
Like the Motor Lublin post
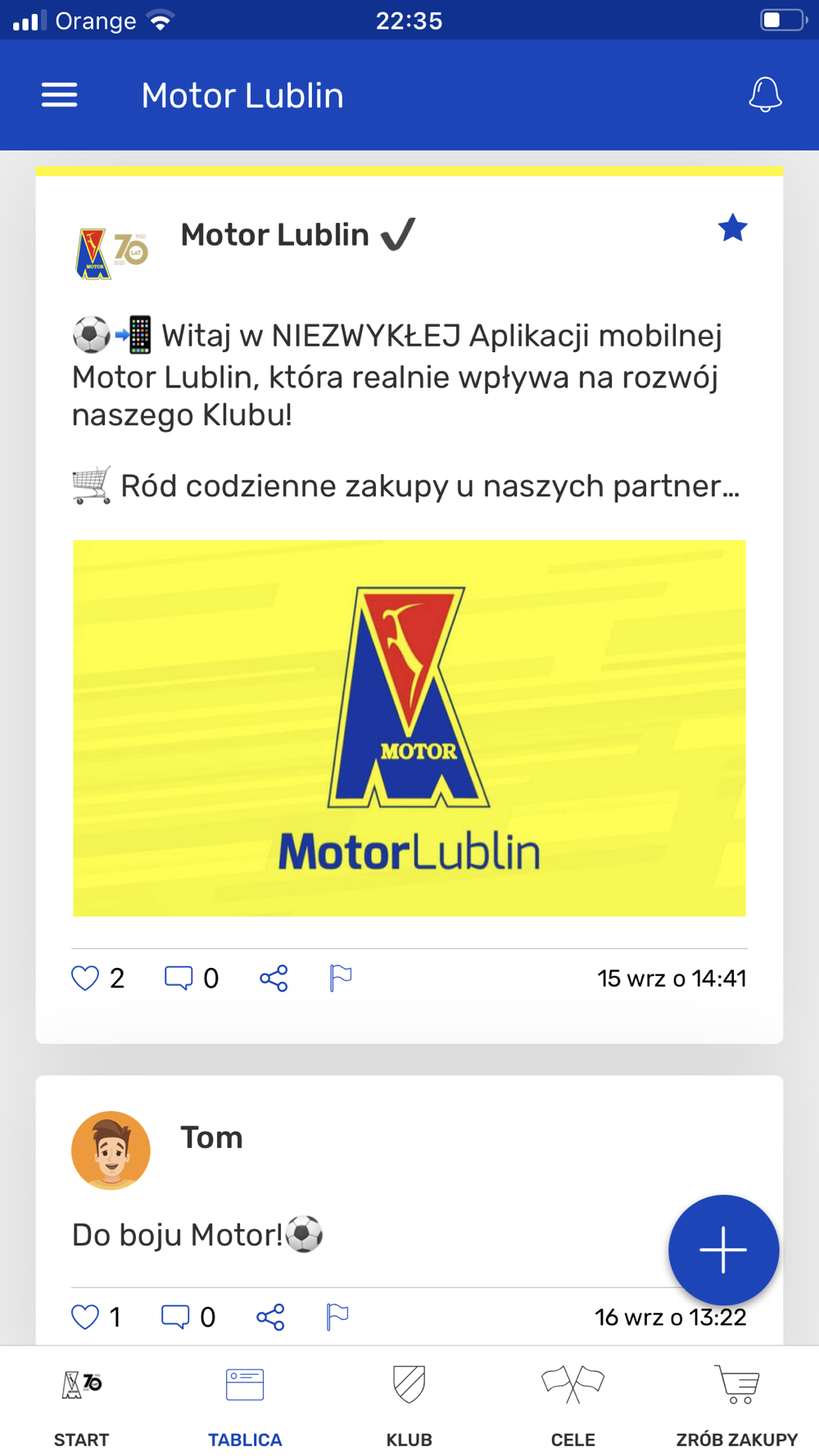coord(85,978)
